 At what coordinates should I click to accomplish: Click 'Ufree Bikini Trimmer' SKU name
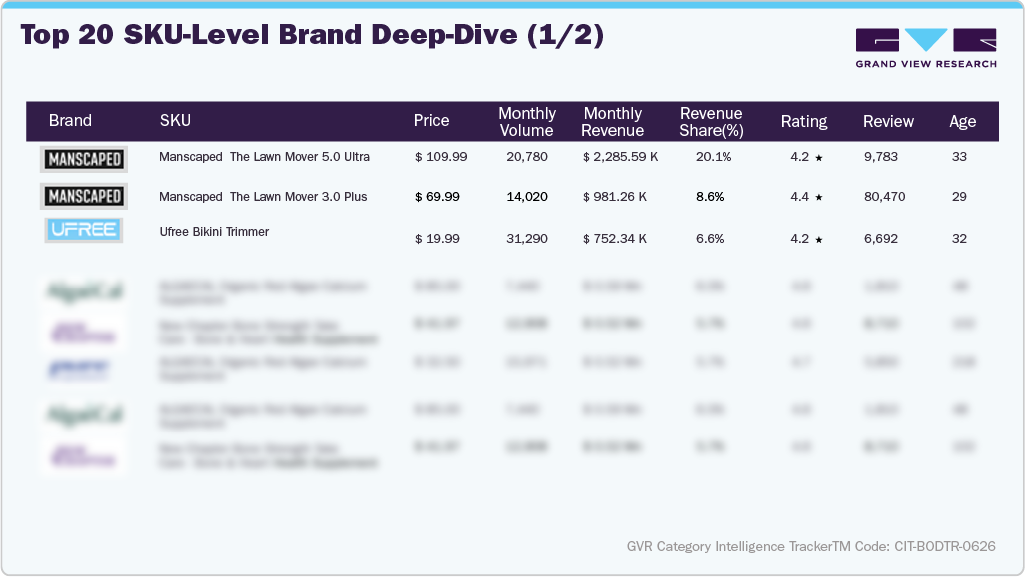point(214,232)
